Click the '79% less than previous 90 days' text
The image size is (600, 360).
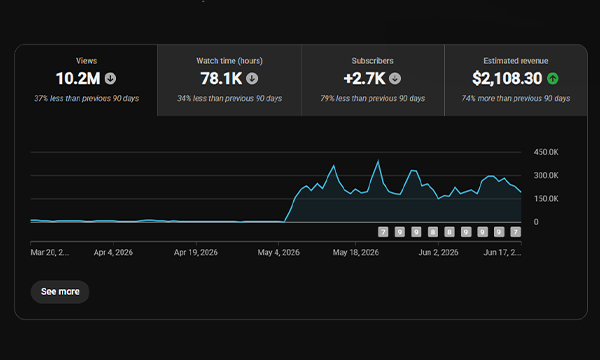(x=373, y=98)
